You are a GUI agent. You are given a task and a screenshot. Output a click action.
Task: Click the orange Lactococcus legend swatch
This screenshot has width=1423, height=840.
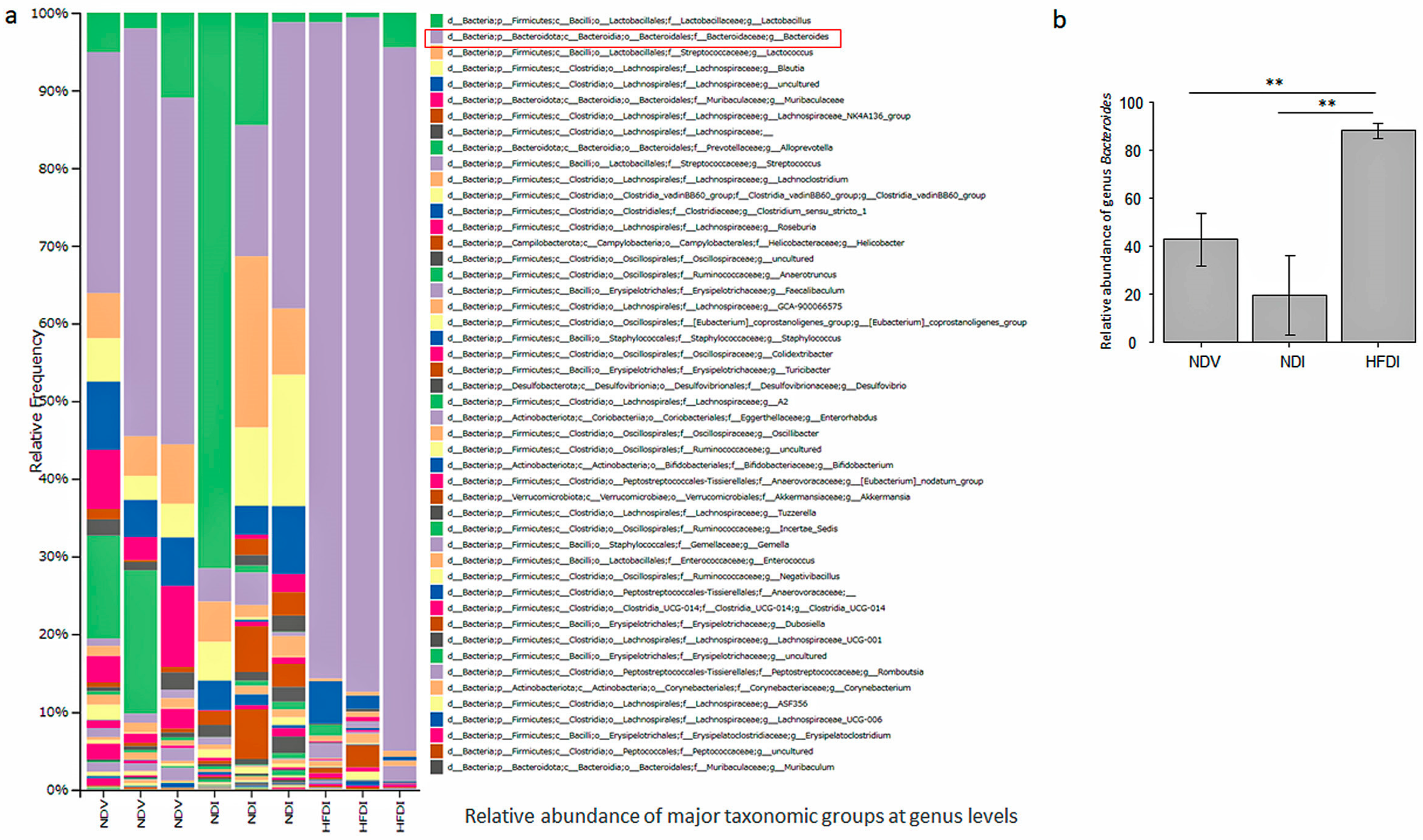436,53
